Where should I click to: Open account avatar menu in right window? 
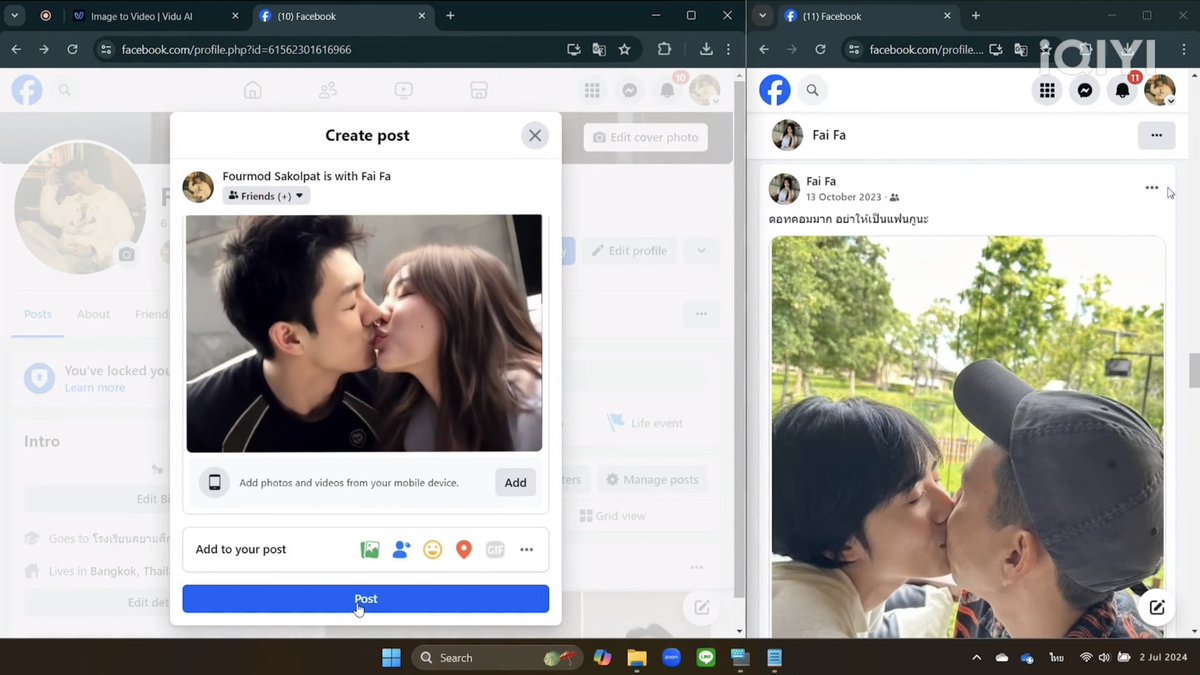click(x=1160, y=90)
